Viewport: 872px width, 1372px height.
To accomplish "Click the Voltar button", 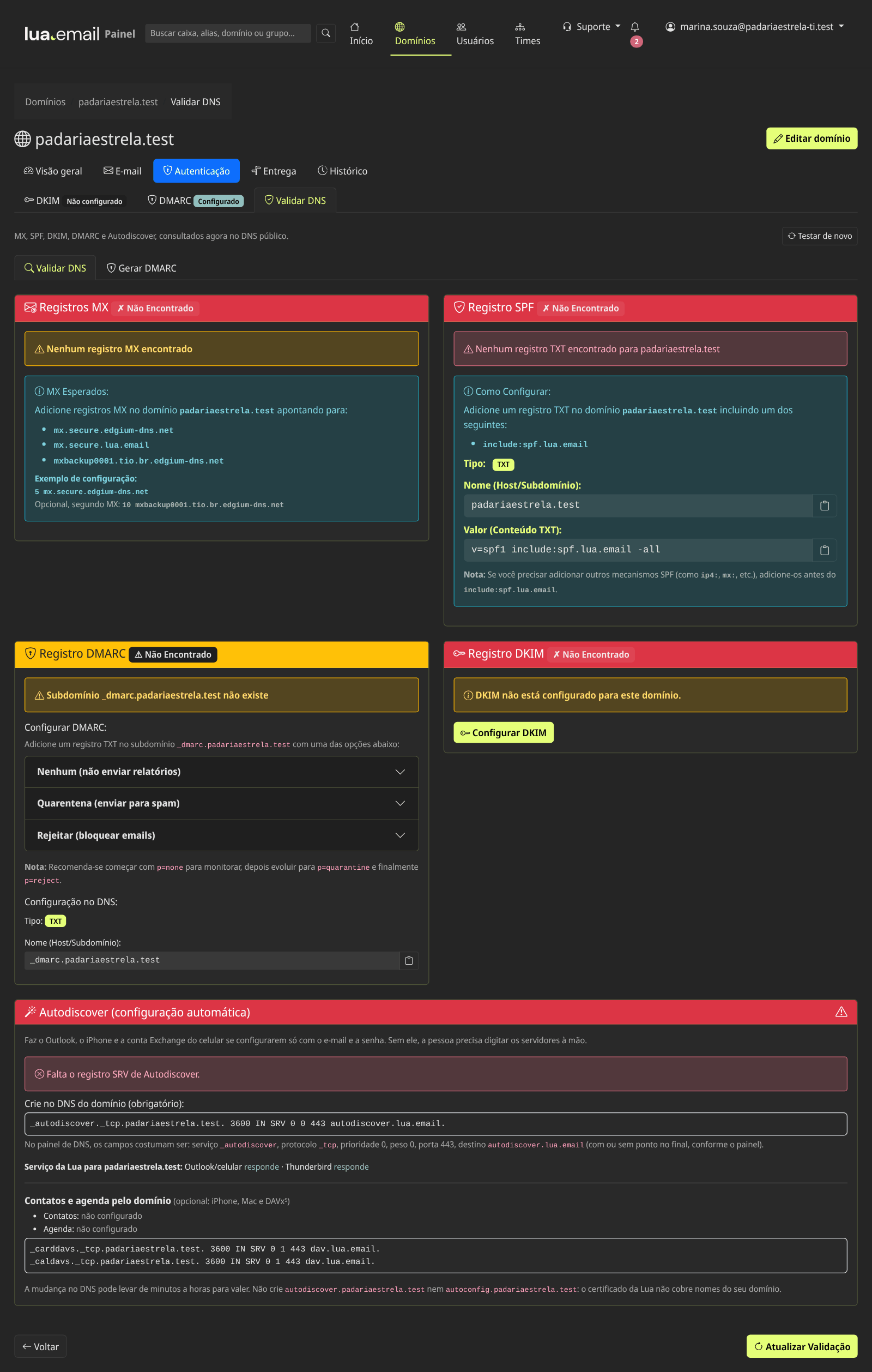I will (40, 1346).
